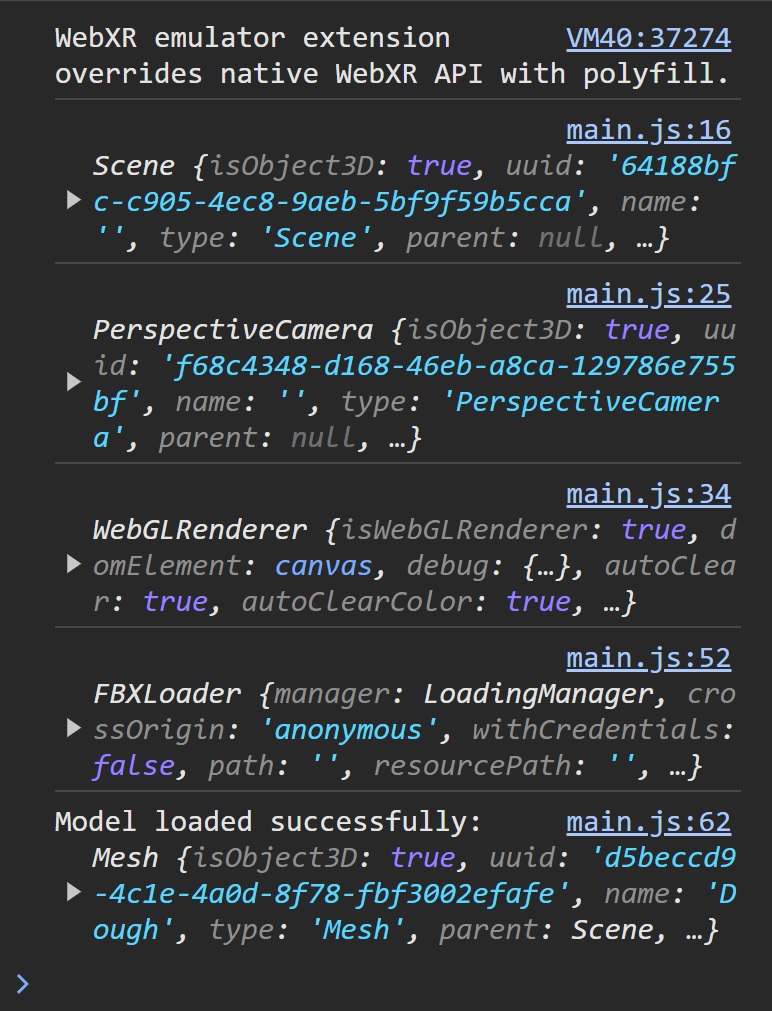772x1011 pixels.
Task: Expand the FBXLoader object entry
Action: 74,729
